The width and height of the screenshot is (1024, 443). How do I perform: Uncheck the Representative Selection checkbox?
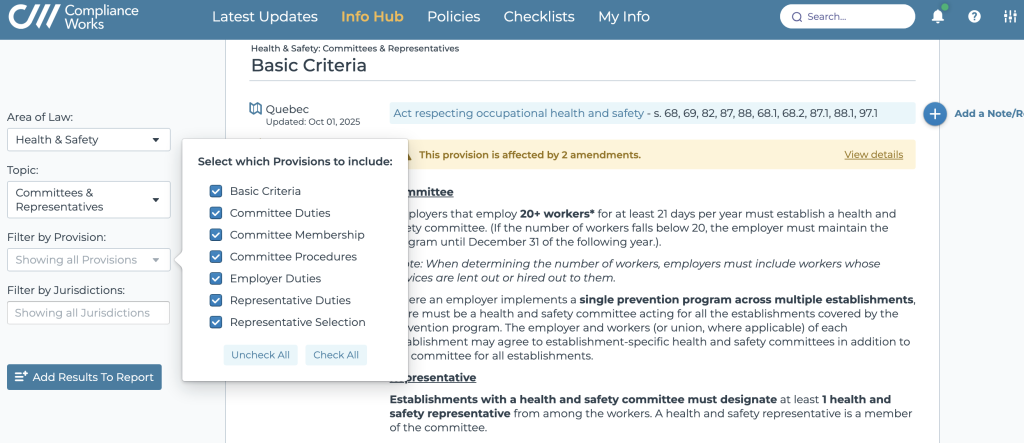click(215, 322)
